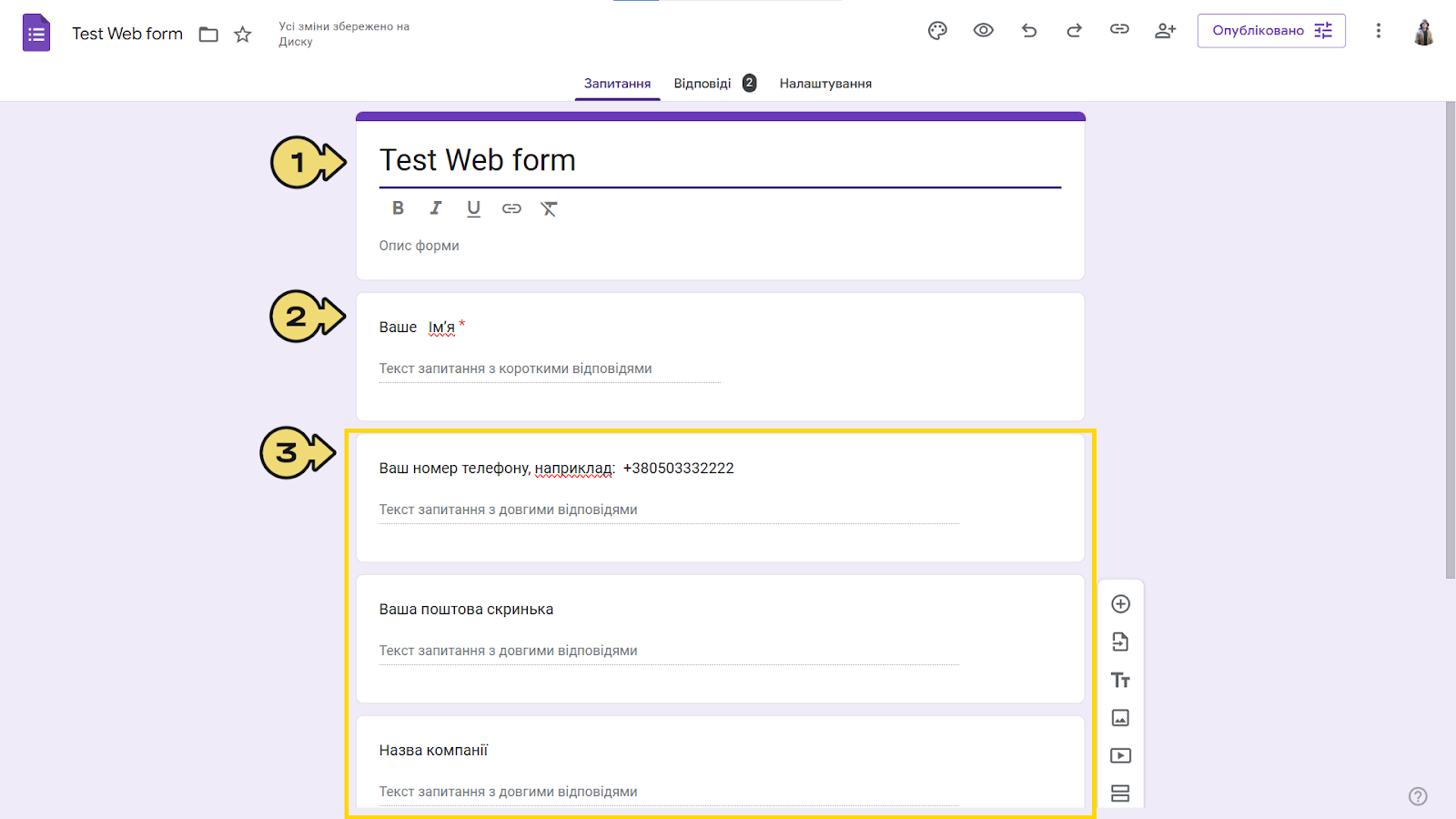Preview the form with eye icon
This screenshot has width=1456, height=819.
[x=983, y=30]
